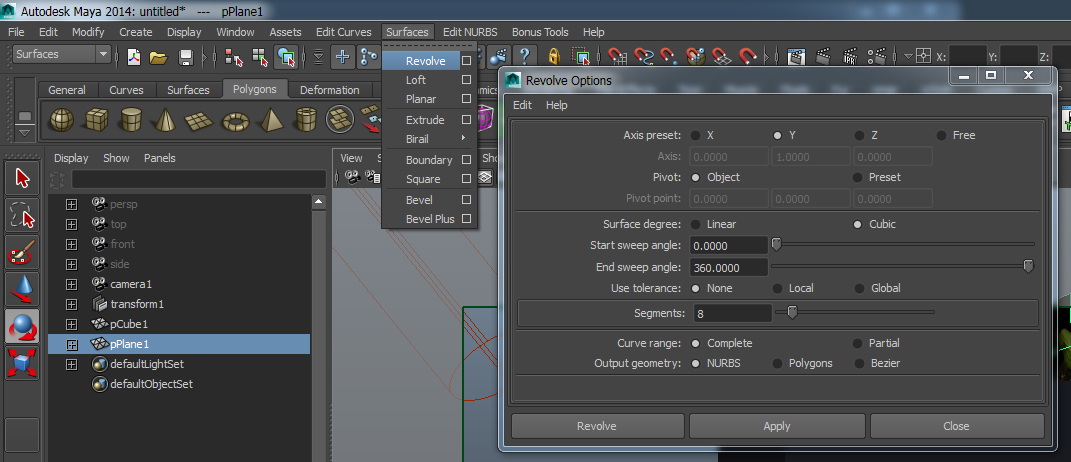Activate the Scale tool cube icon
Image resolution: width=1071 pixels, height=462 pixels.
pyautogui.click(x=22, y=362)
